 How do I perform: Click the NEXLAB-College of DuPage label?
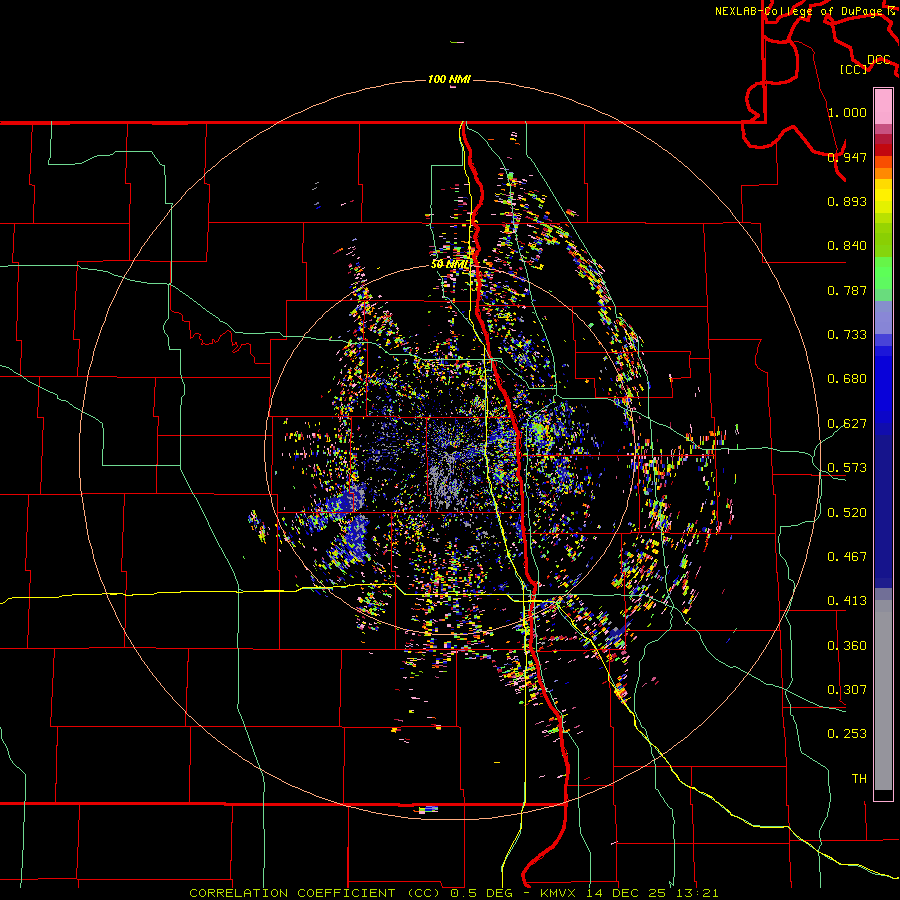coord(798,11)
